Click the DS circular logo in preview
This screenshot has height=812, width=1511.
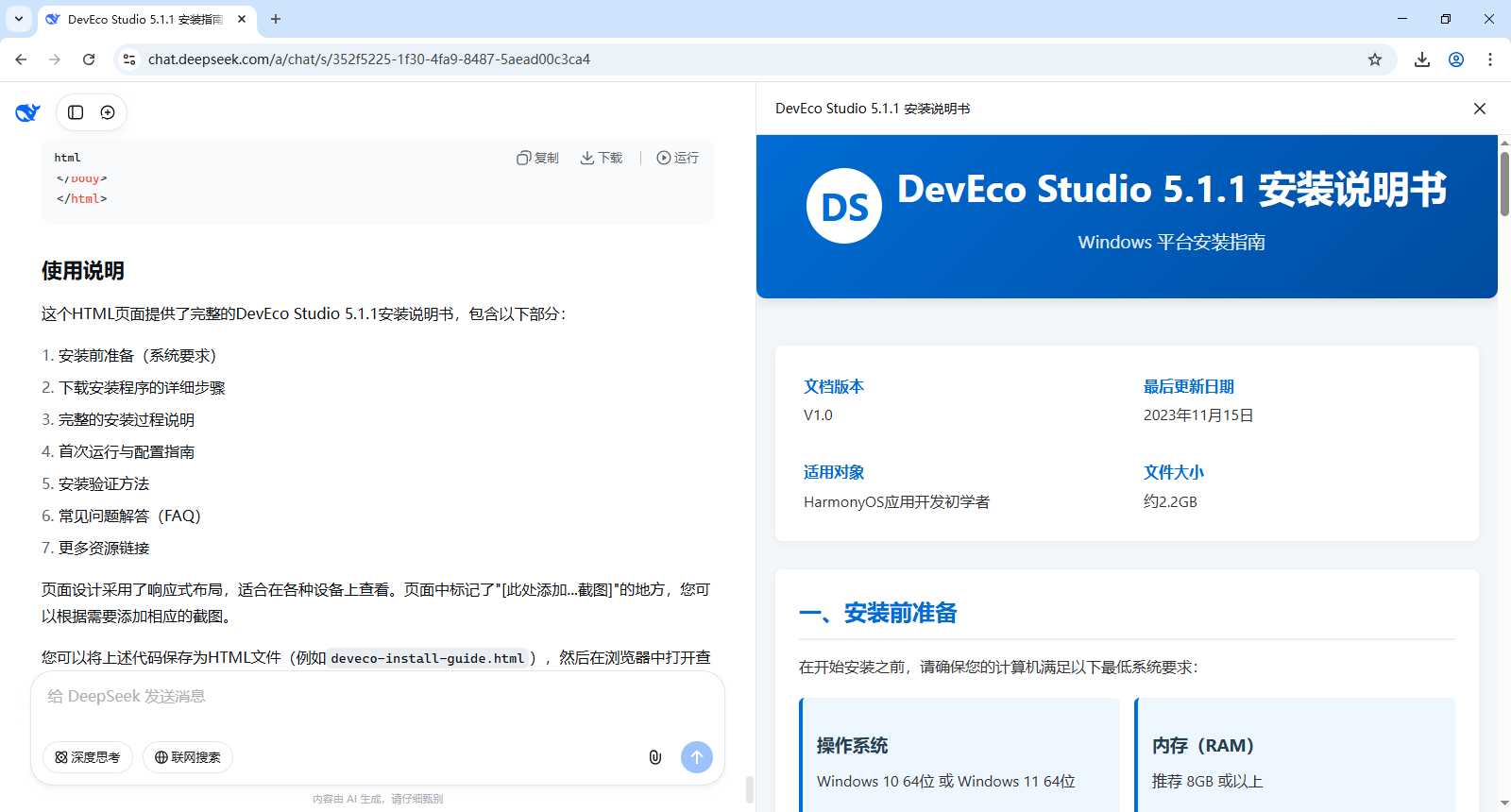click(844, 206)
